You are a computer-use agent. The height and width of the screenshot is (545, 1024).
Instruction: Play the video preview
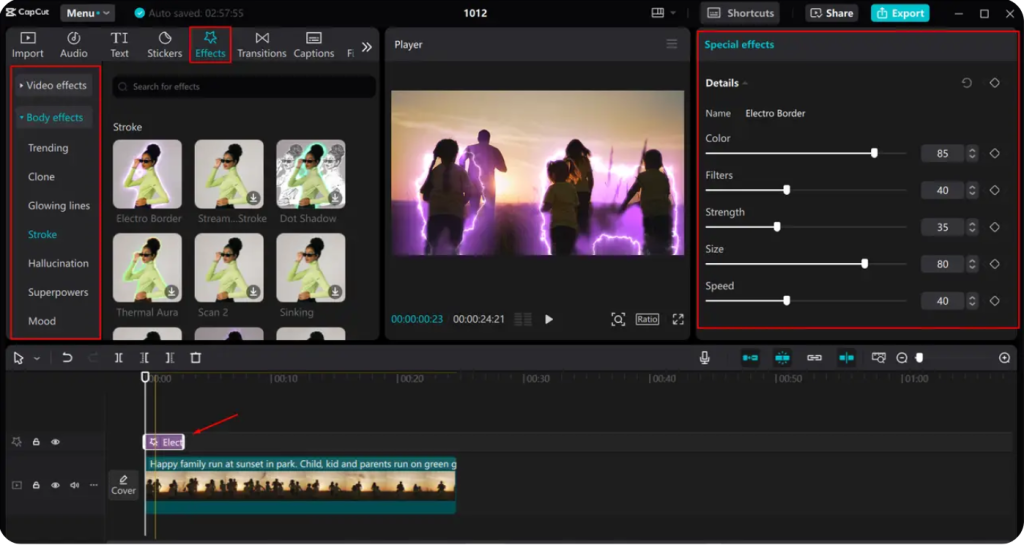click(549, 319)
